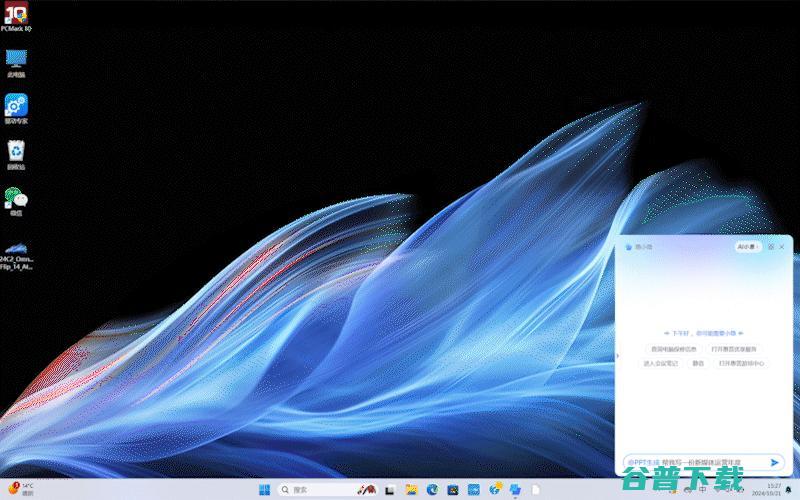The height and width of the screenshot is (500, 800).
Task: Select the blue gear driver tool icon
Action: point(16,104)
